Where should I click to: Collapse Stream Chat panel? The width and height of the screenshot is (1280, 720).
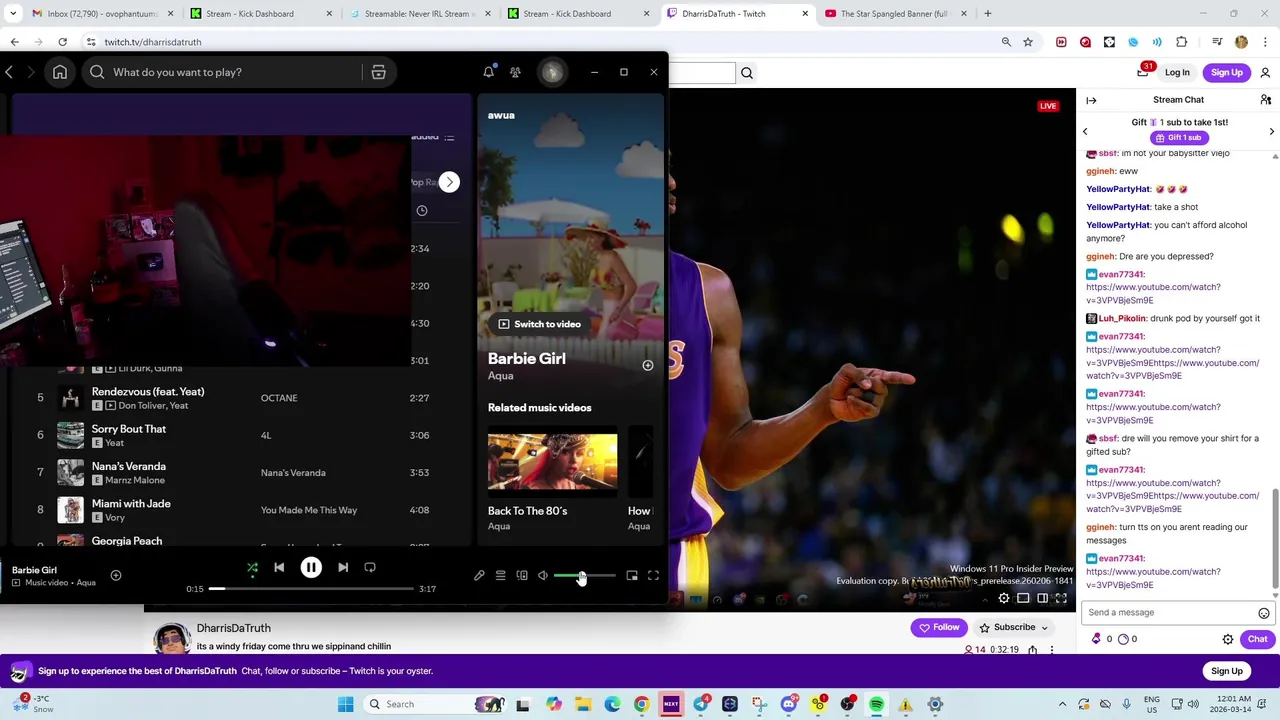click(x=1091, y=100)
